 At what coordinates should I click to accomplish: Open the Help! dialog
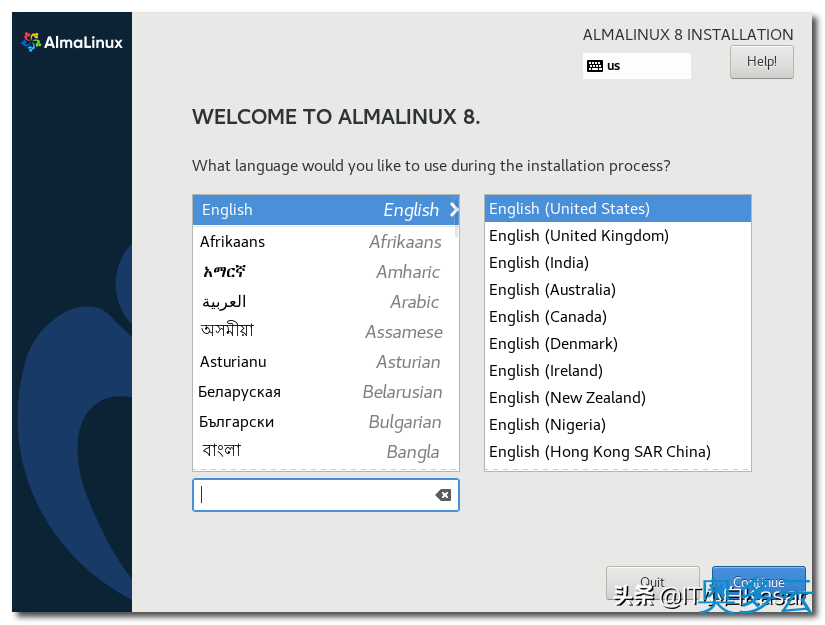[761, 61]
